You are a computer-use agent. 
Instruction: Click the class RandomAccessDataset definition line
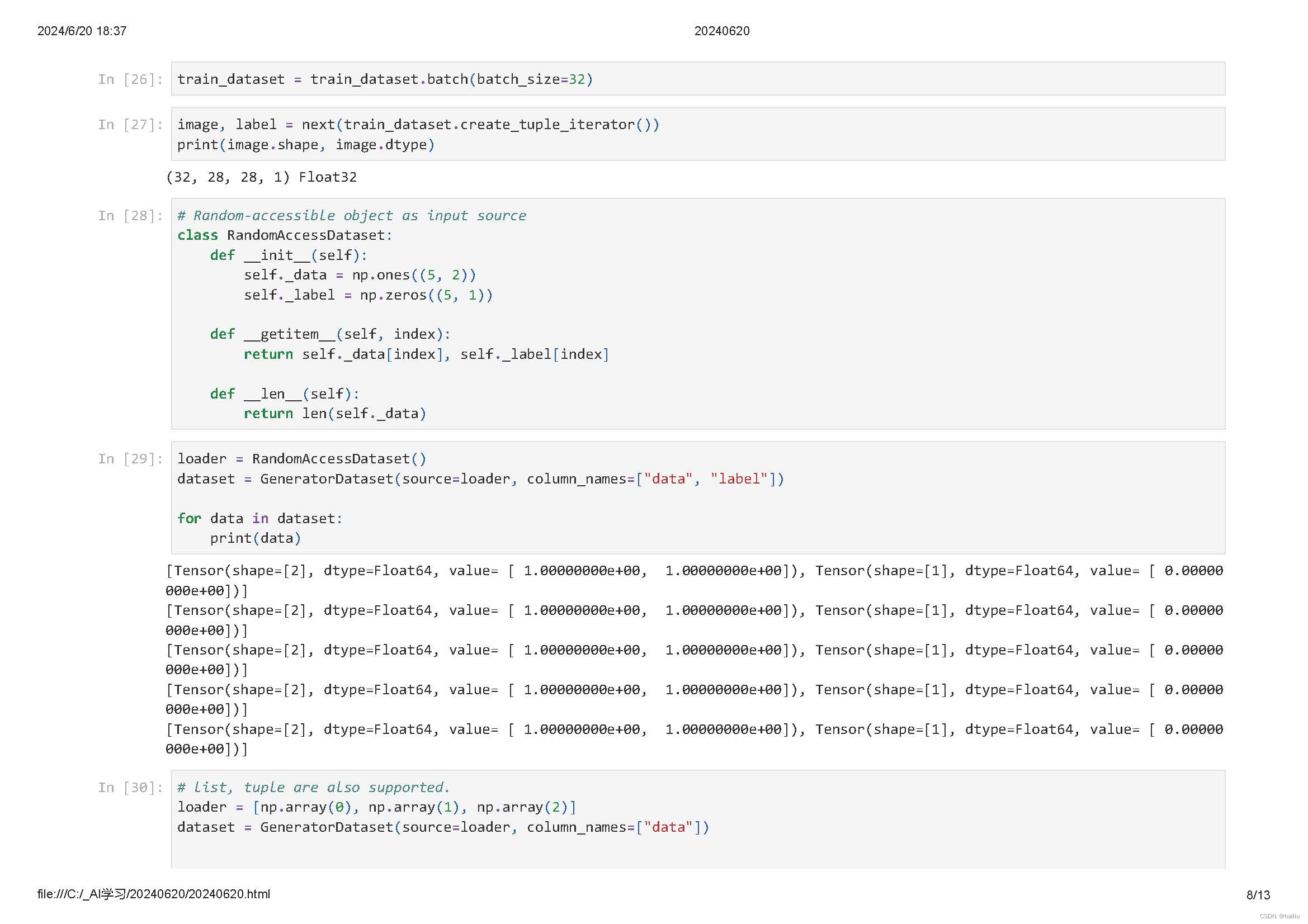(x=284, y=235)
